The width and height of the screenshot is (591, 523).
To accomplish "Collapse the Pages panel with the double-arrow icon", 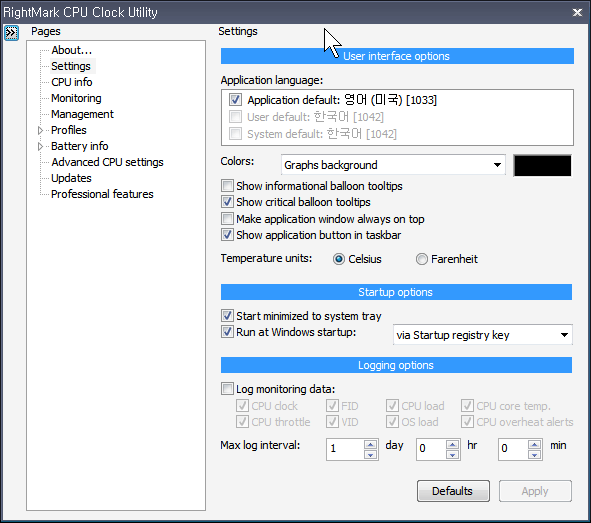I will pyautogui.click(x=11, y=33).
